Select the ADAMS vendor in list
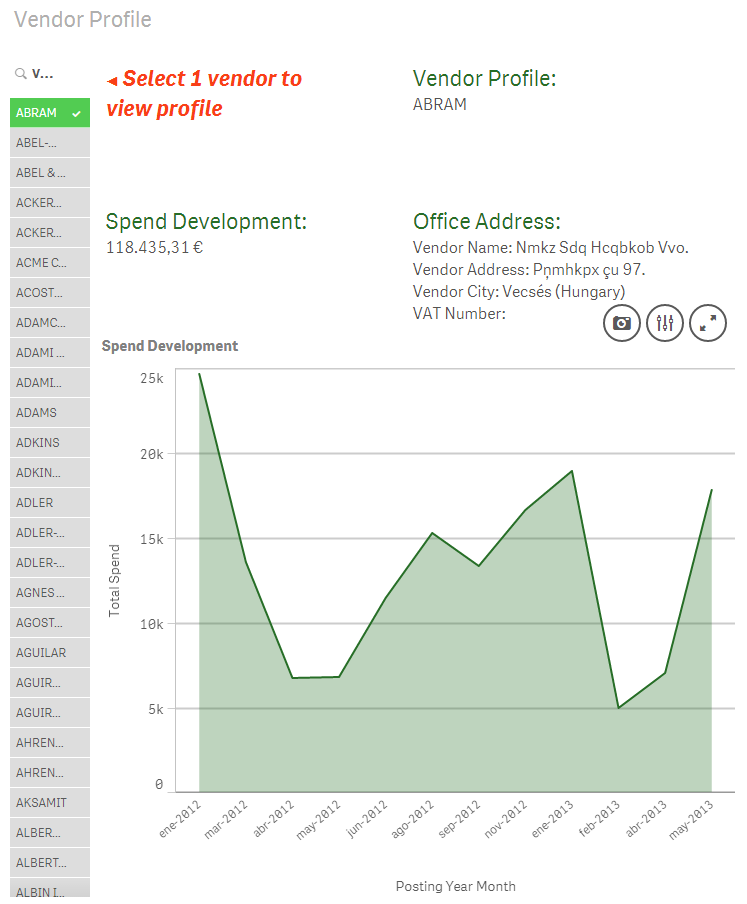The image size is (747, 904). click(x=37, y=413)
